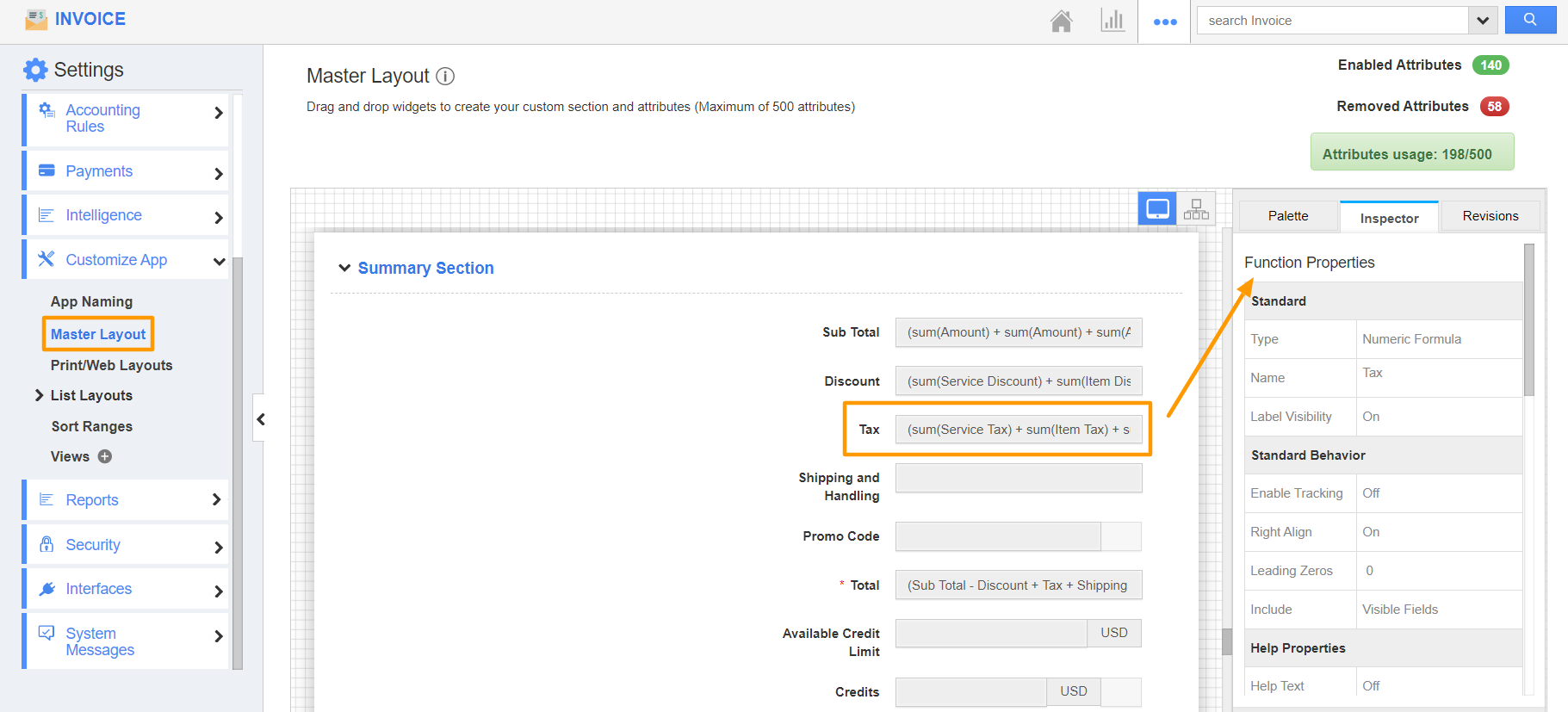This screenshot has width=1568, height=712.
Task: Collapse the settings sidebar with arrow
Action: 260,419
